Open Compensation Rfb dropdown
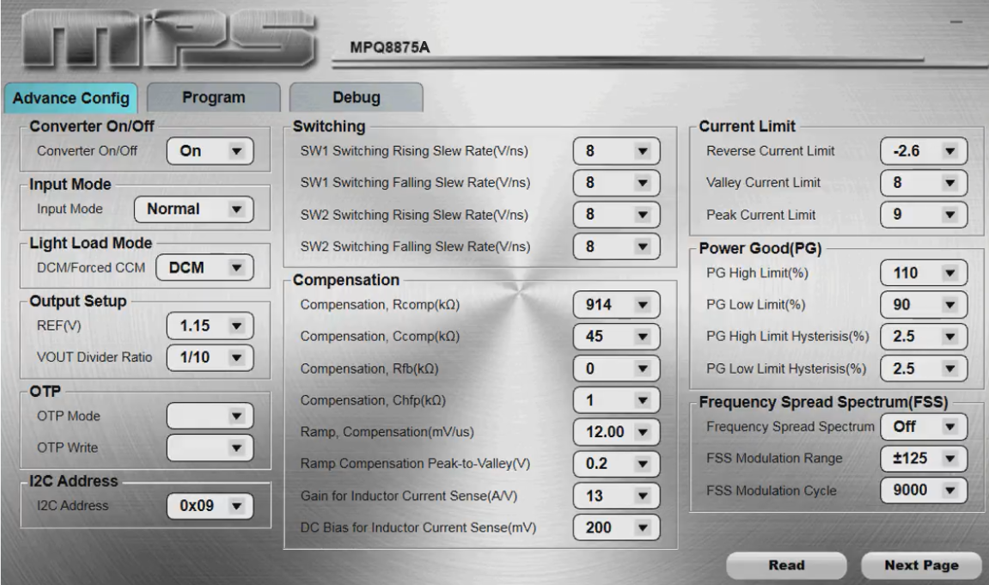Viewport: 989px width, 585px height. 616,369
